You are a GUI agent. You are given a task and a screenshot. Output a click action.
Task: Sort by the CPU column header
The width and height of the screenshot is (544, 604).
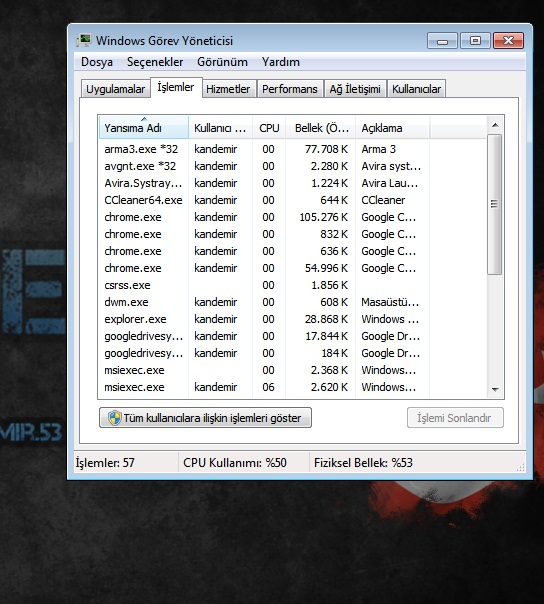269,128
